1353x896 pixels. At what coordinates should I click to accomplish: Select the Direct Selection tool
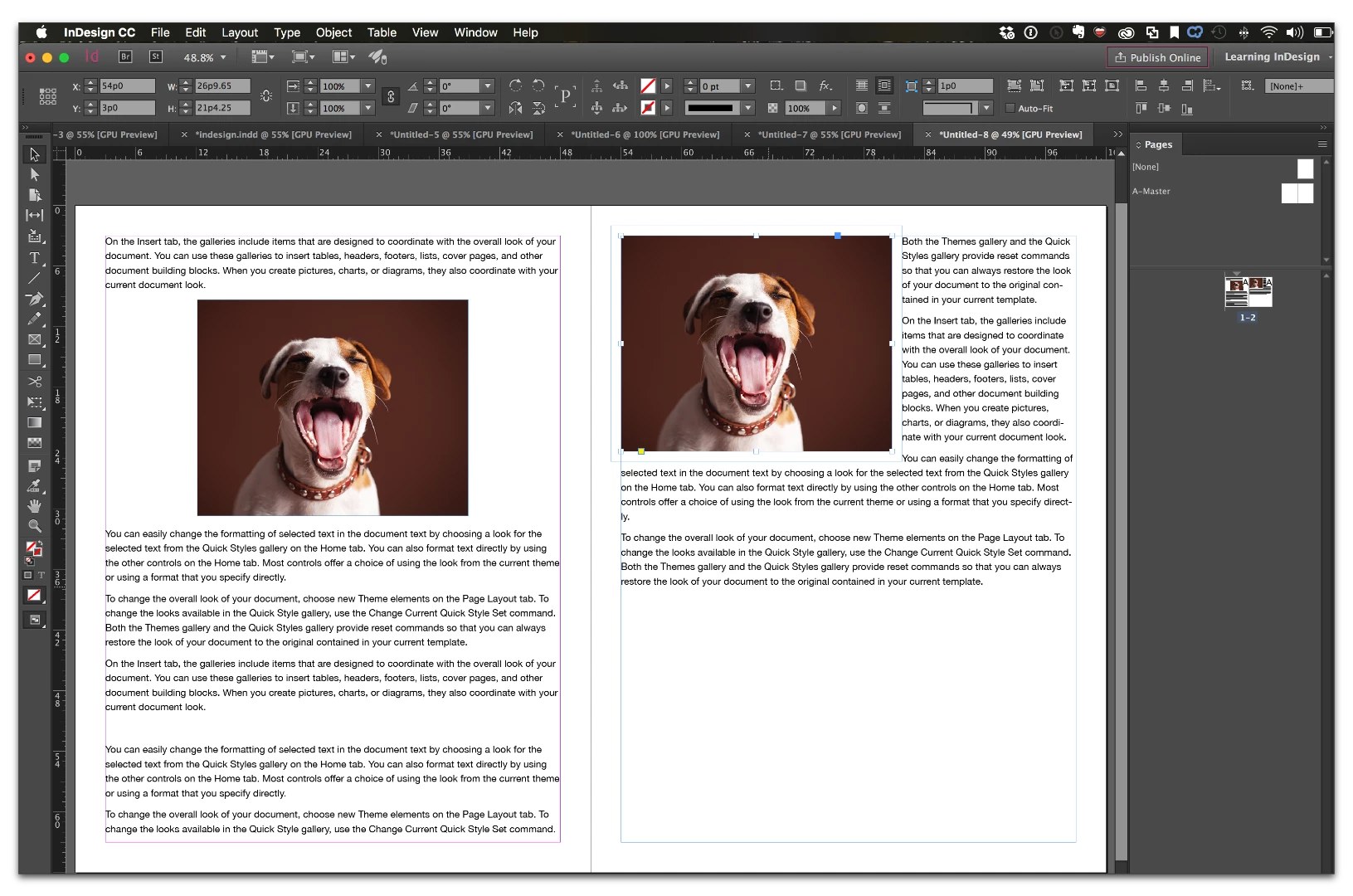[x=34, y=174]
